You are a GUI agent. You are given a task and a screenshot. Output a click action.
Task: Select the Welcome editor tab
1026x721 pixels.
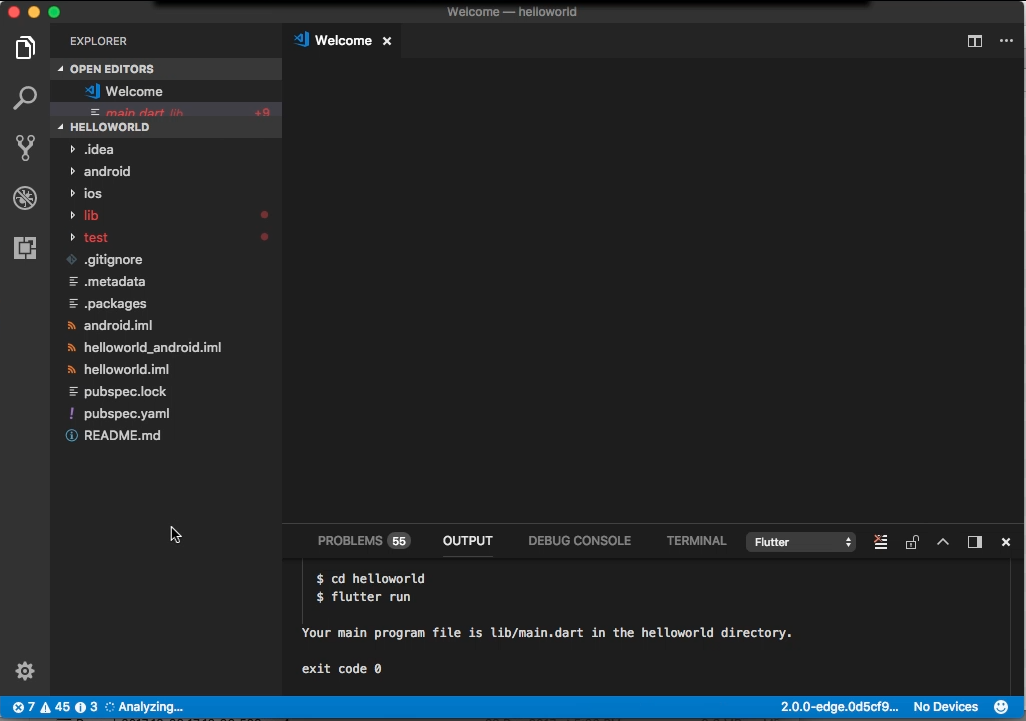[x=343, y=41]
